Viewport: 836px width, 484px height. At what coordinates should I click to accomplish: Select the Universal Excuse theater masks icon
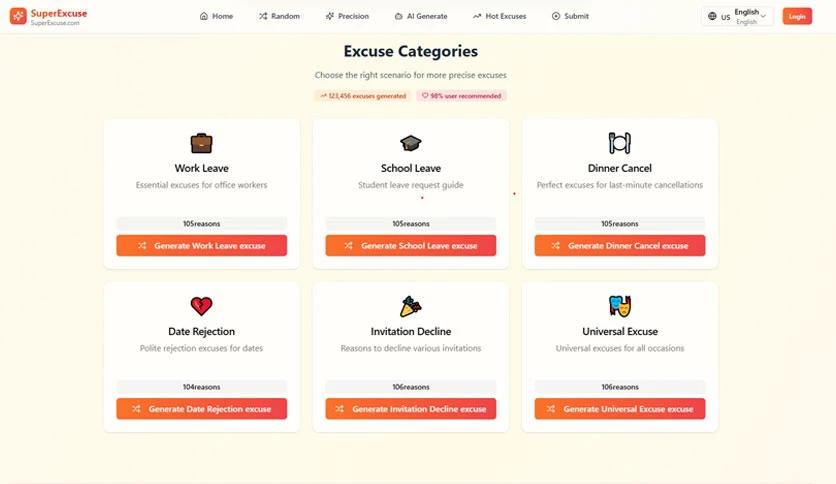point(620,306)
